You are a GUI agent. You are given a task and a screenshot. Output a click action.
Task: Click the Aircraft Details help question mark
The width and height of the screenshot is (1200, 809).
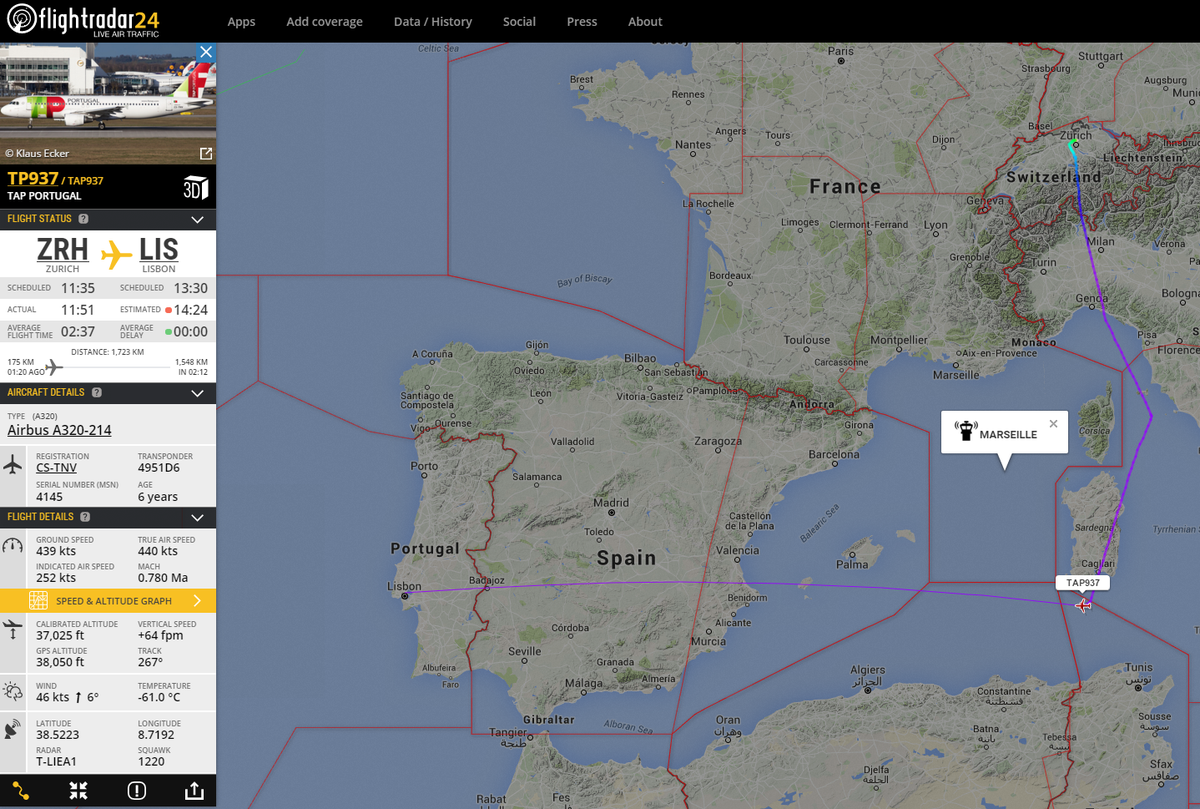click(x=96, y=393)
